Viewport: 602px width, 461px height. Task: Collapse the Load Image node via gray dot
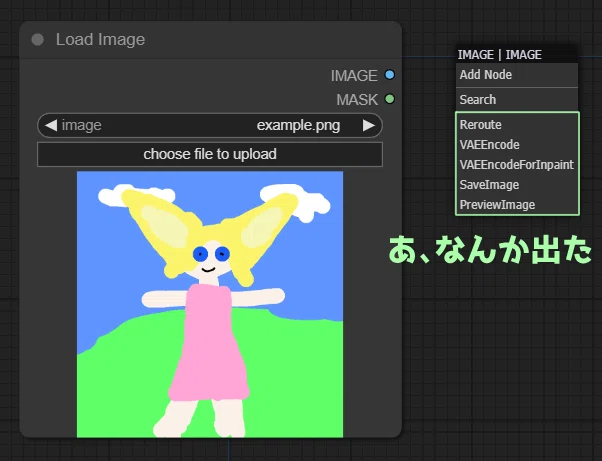pos(38,40)
